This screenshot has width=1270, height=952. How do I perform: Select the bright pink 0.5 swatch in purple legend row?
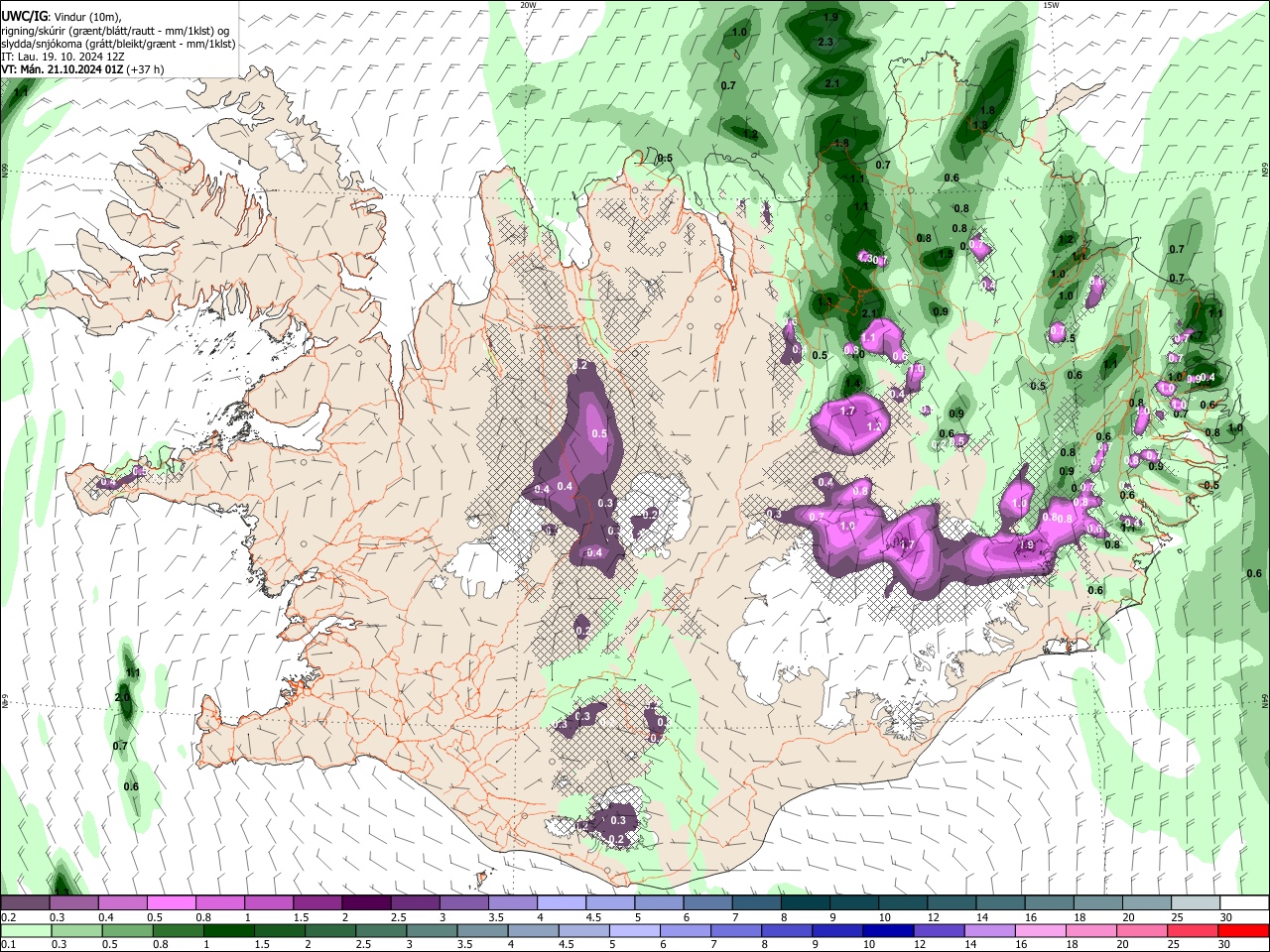tap(171, 903)
